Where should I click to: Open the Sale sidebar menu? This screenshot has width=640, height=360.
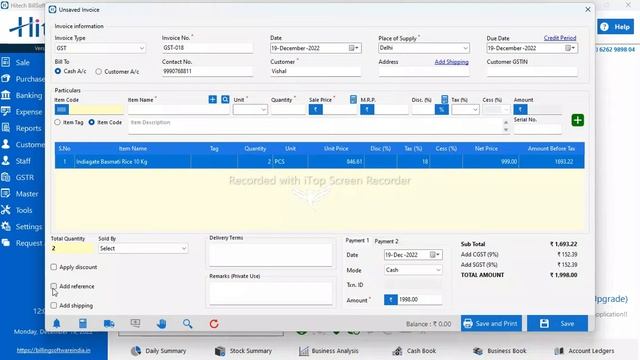tap(22, 62)
